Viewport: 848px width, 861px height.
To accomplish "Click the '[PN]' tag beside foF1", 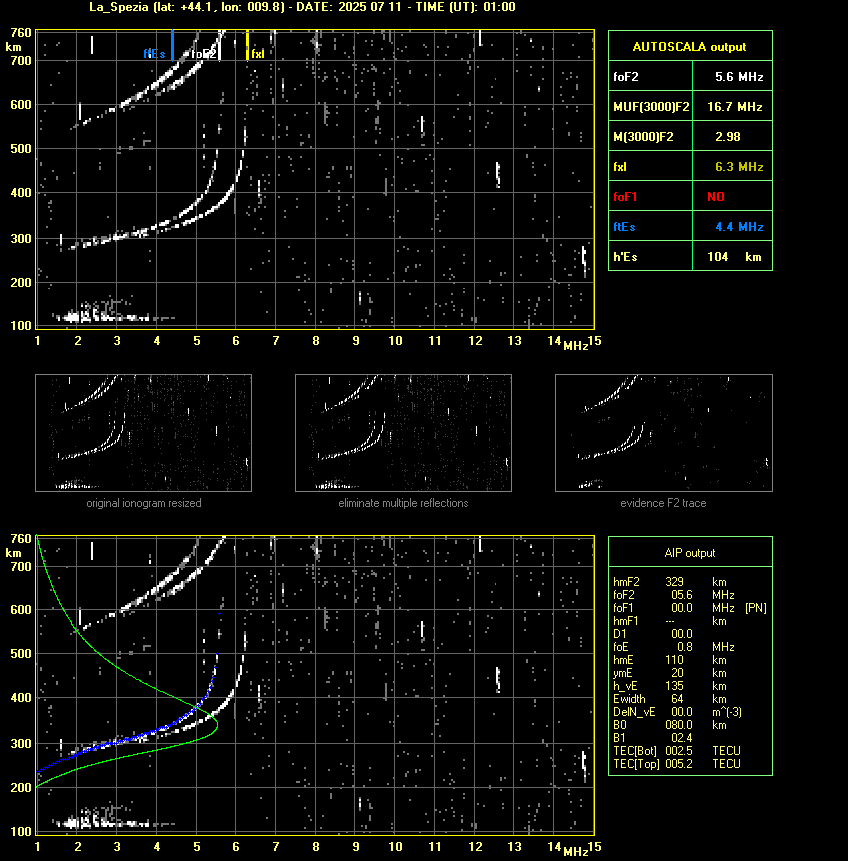I will coord(756,608).
